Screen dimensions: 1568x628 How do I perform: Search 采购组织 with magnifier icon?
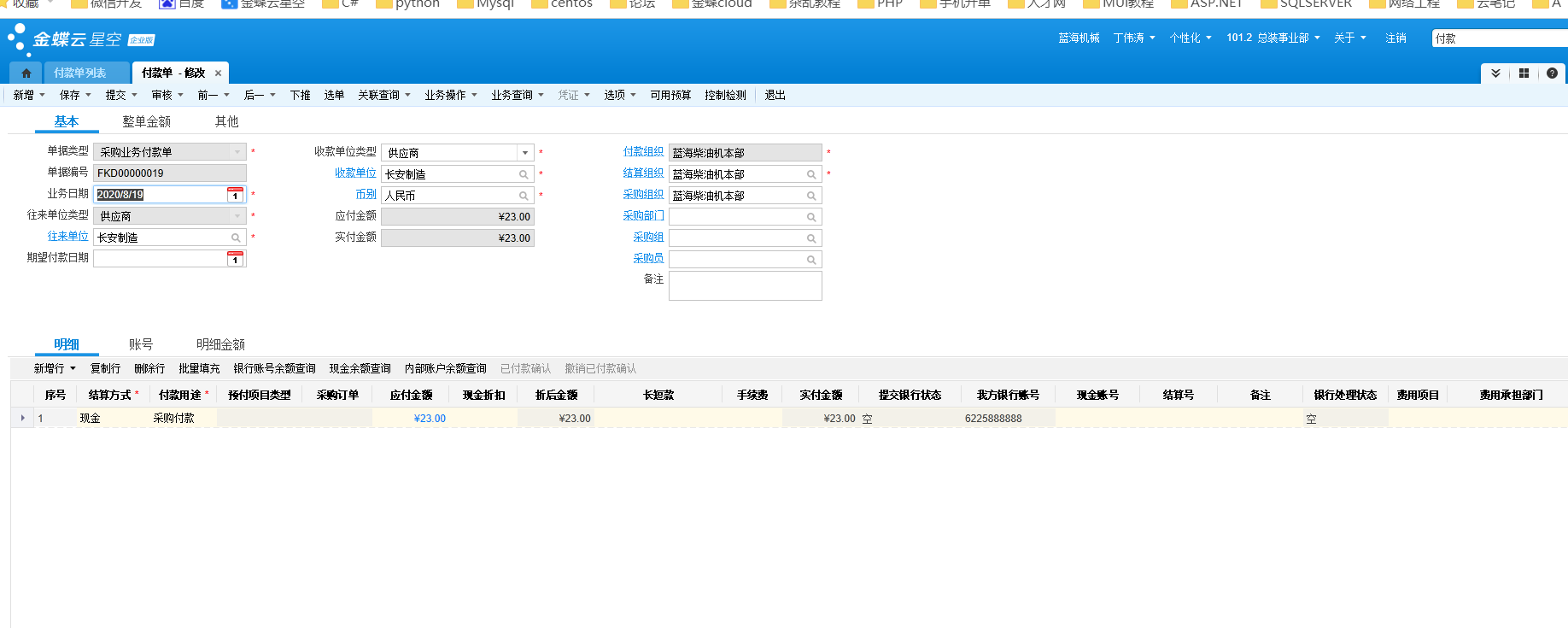pos(811,196)
